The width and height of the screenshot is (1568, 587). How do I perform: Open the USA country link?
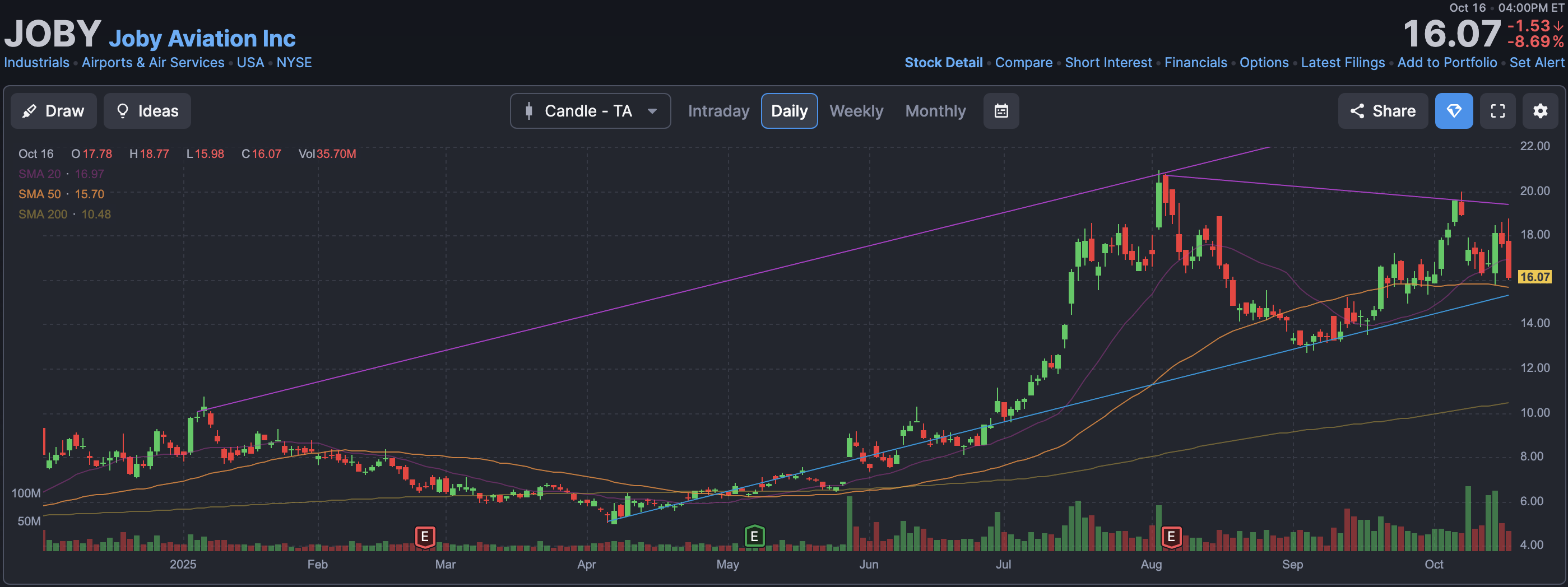point(250,63)
